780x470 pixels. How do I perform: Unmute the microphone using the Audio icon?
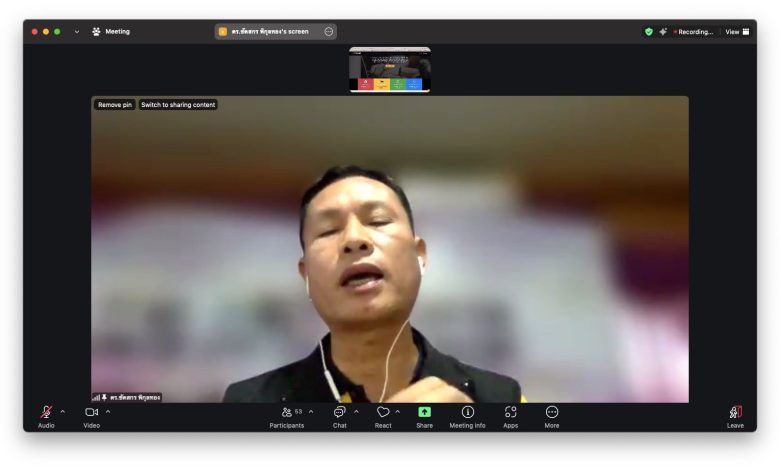46,412
